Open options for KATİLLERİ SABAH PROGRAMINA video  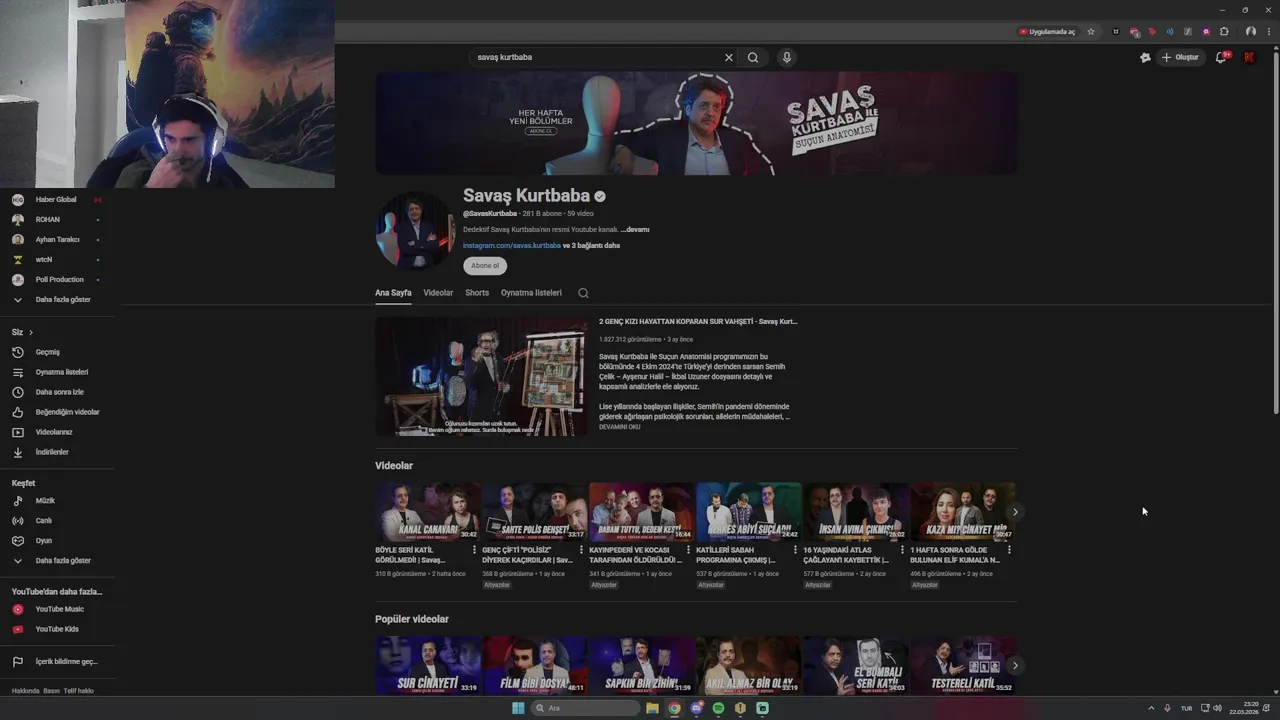(795, 550)
